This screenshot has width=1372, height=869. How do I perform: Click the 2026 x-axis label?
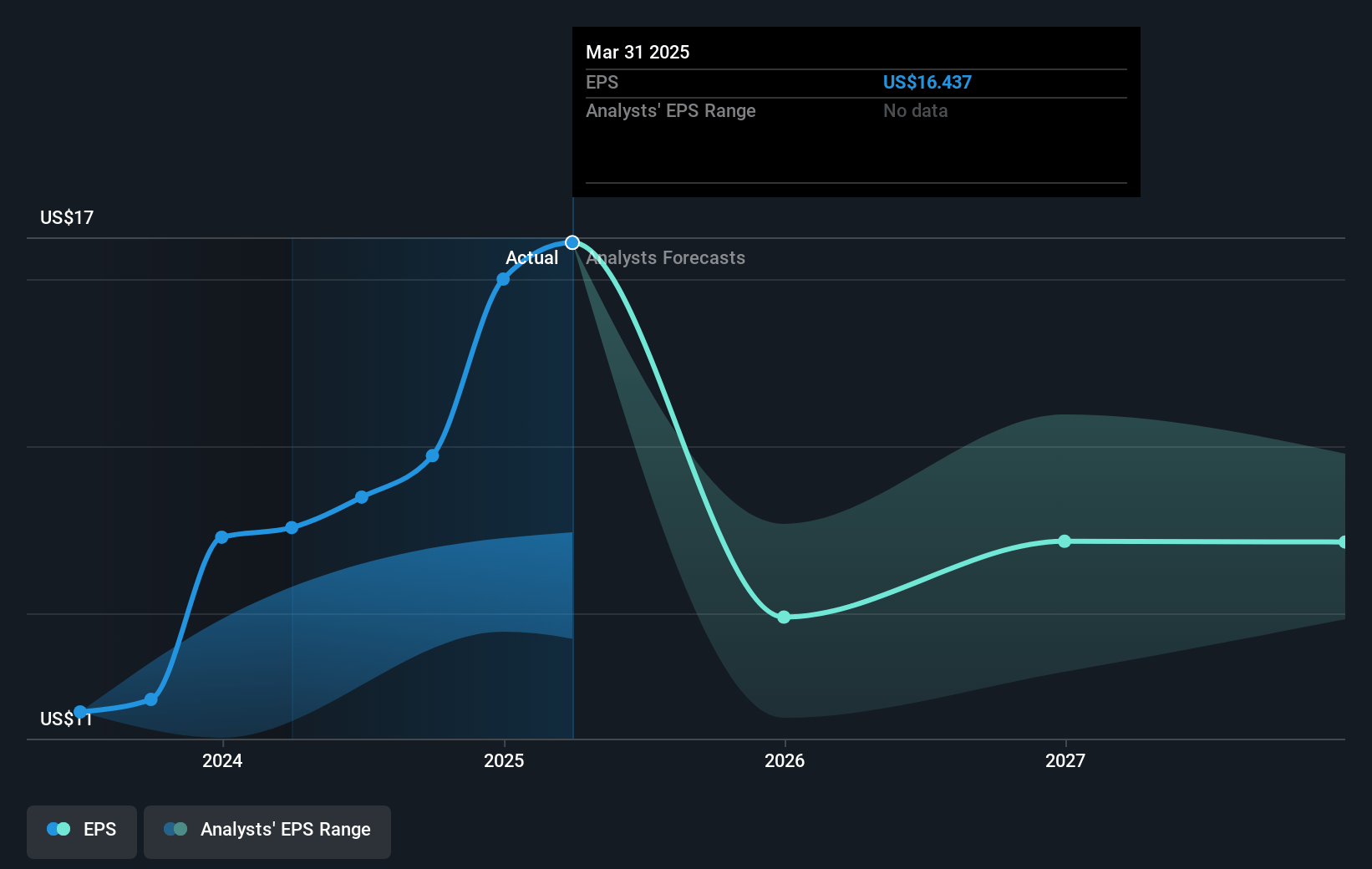tap(785, 760)
